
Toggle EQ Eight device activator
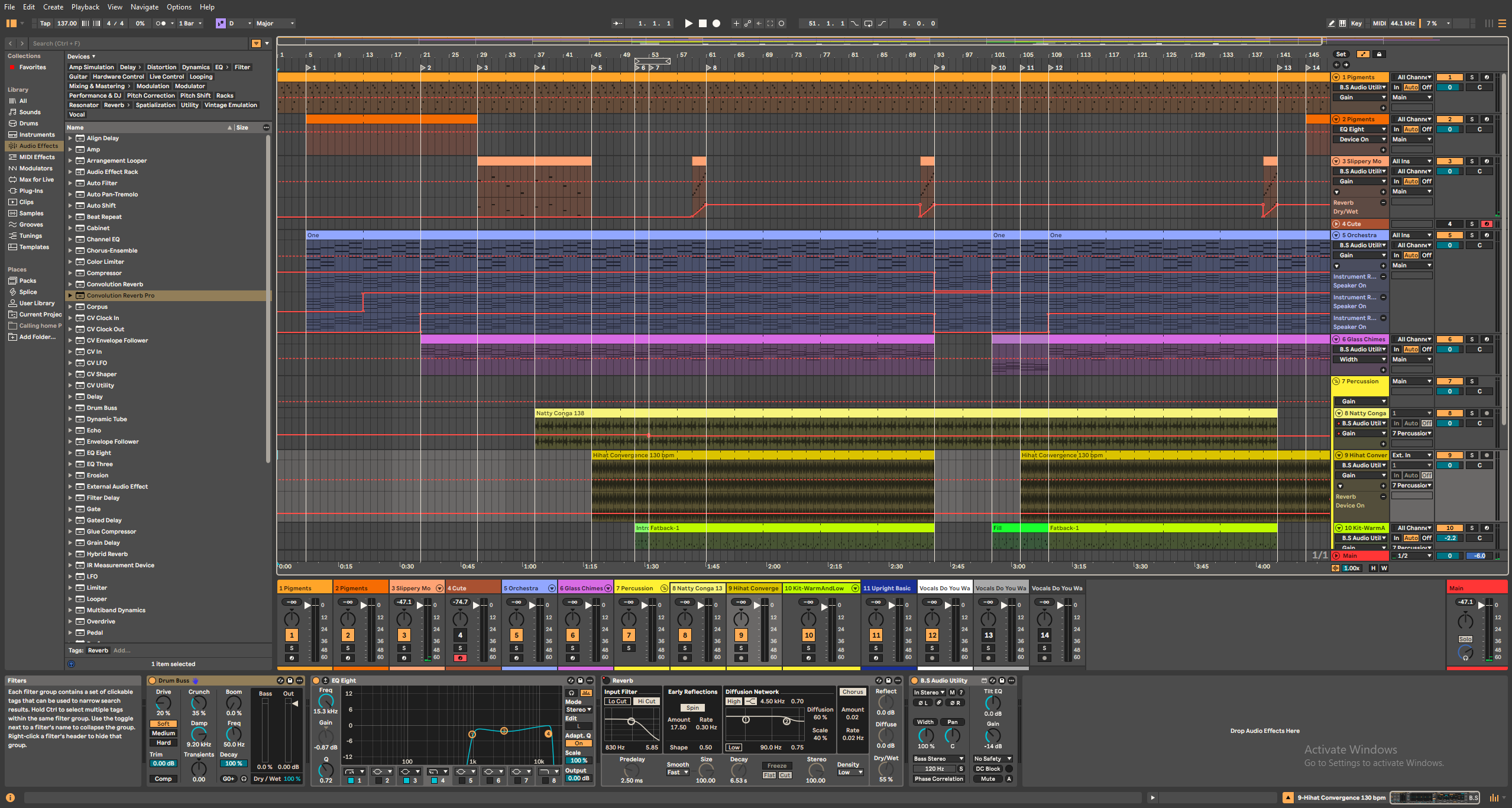tap(316, 681)
